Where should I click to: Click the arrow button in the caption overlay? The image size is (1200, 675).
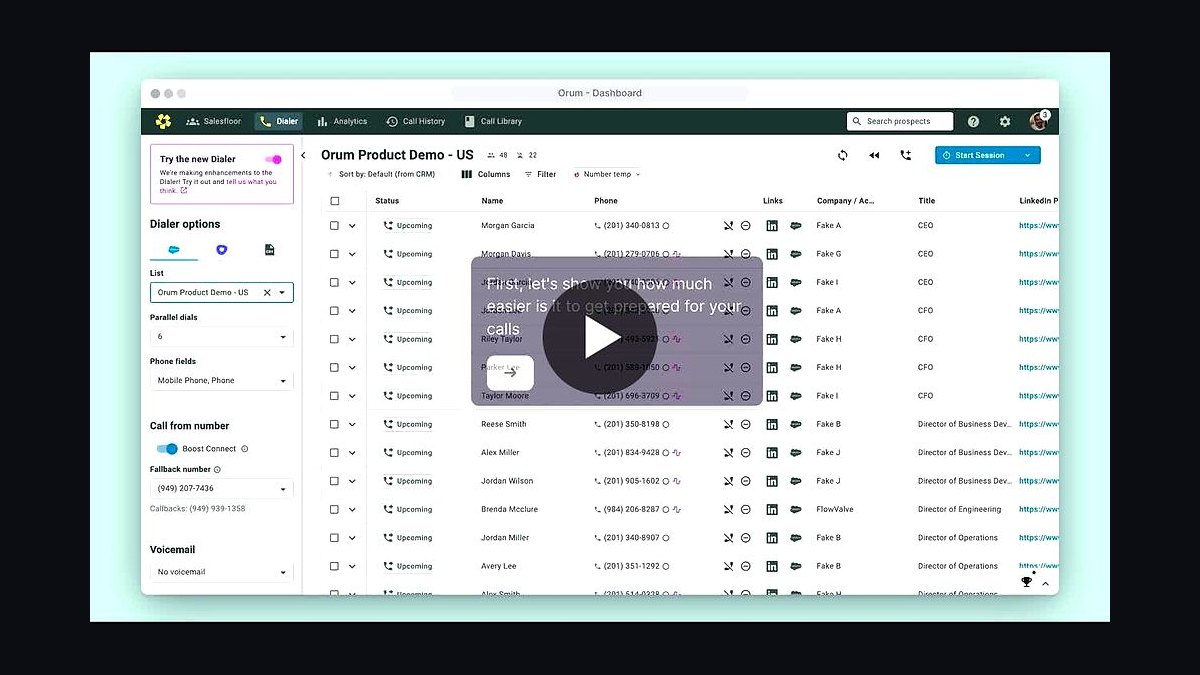510,373
